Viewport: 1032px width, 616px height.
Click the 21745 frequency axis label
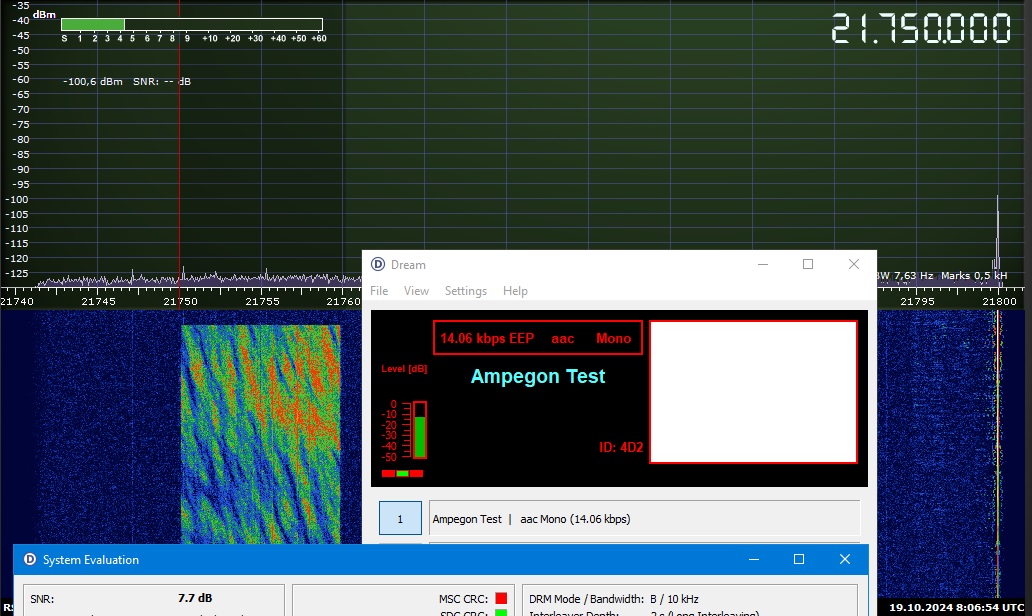coord(98,301)
